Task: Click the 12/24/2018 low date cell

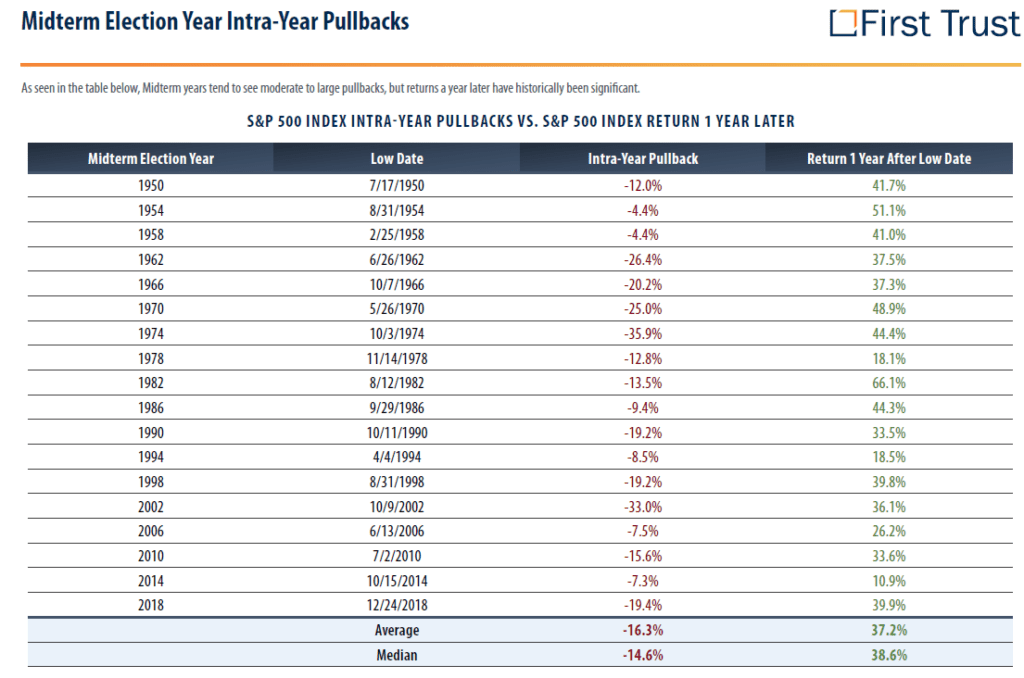Action: click(396, 606)
